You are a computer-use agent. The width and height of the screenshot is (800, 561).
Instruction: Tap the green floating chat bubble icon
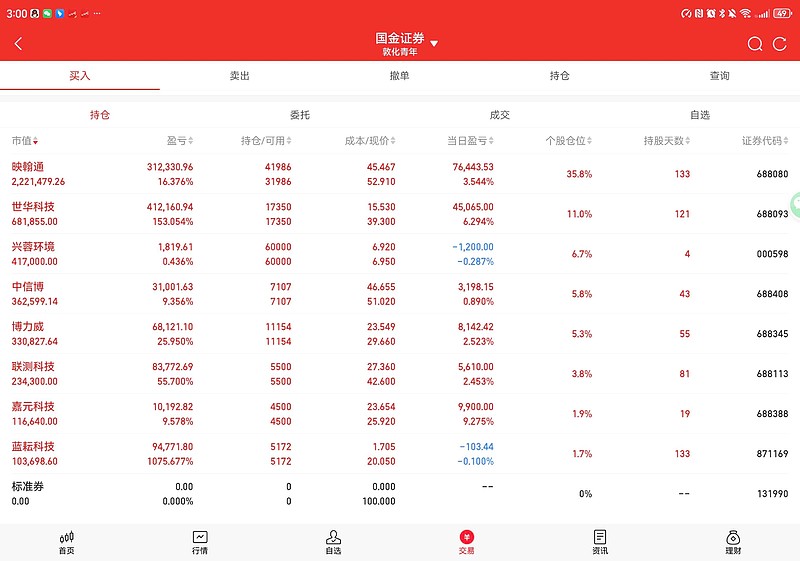[795, 204]
